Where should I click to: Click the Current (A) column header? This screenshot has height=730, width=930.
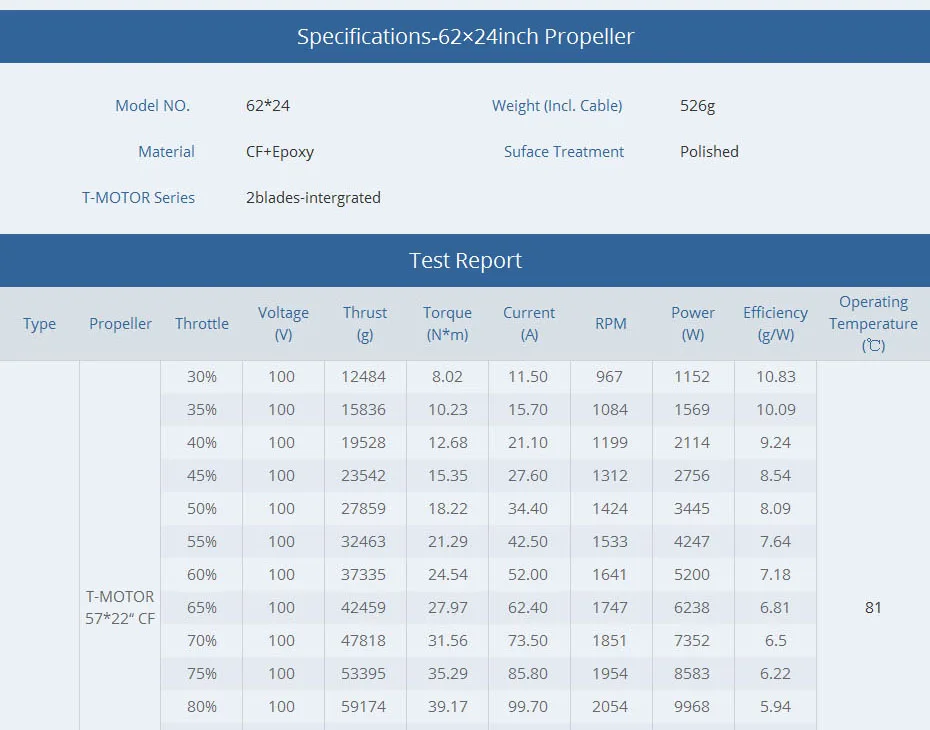tap(529, 324)
